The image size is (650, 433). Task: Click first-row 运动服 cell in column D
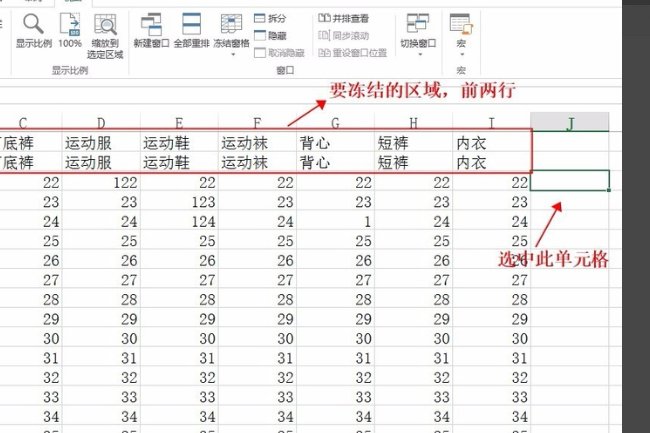coord(101,143)
